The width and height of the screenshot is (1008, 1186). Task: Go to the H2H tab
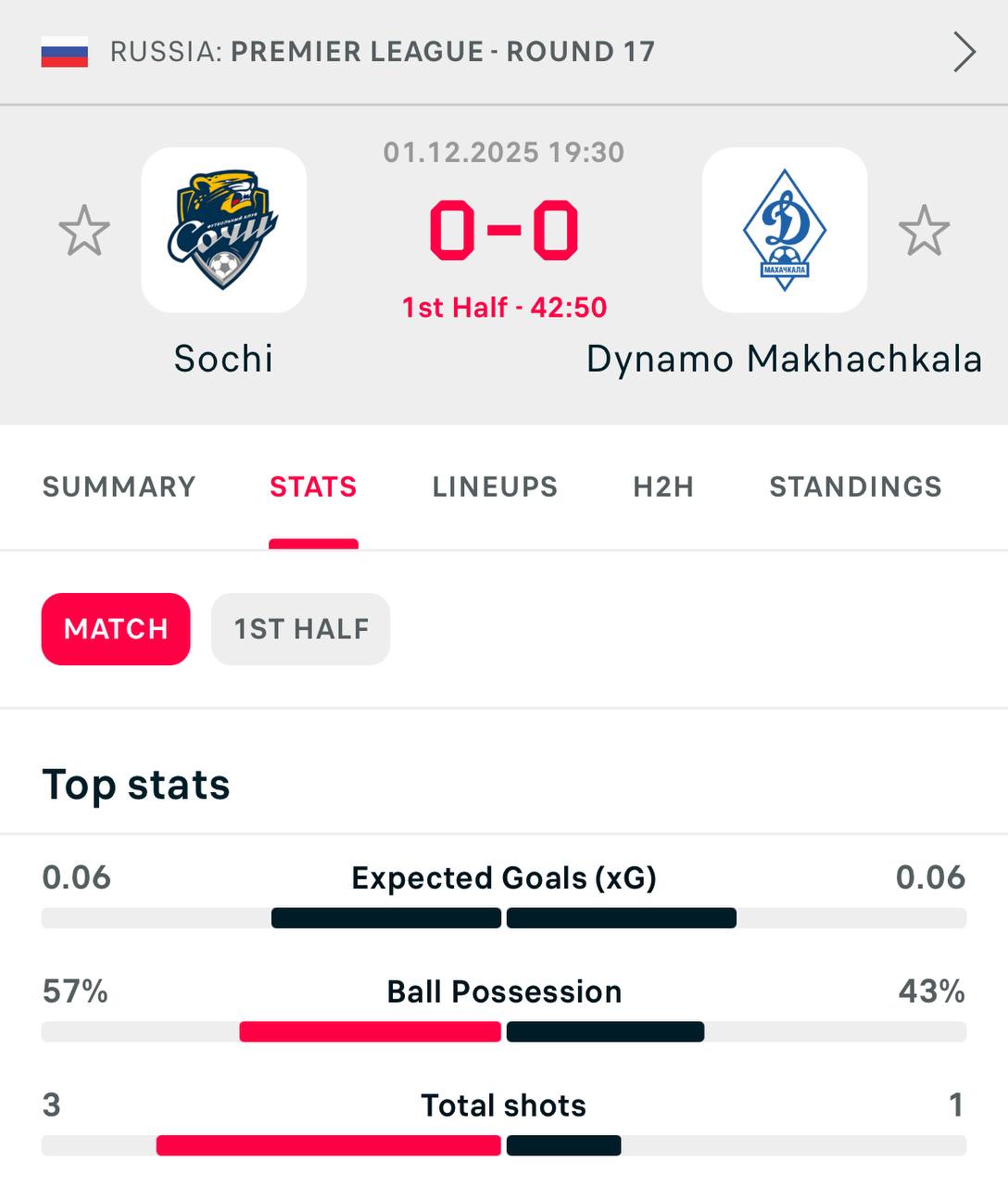coord(663,486)
